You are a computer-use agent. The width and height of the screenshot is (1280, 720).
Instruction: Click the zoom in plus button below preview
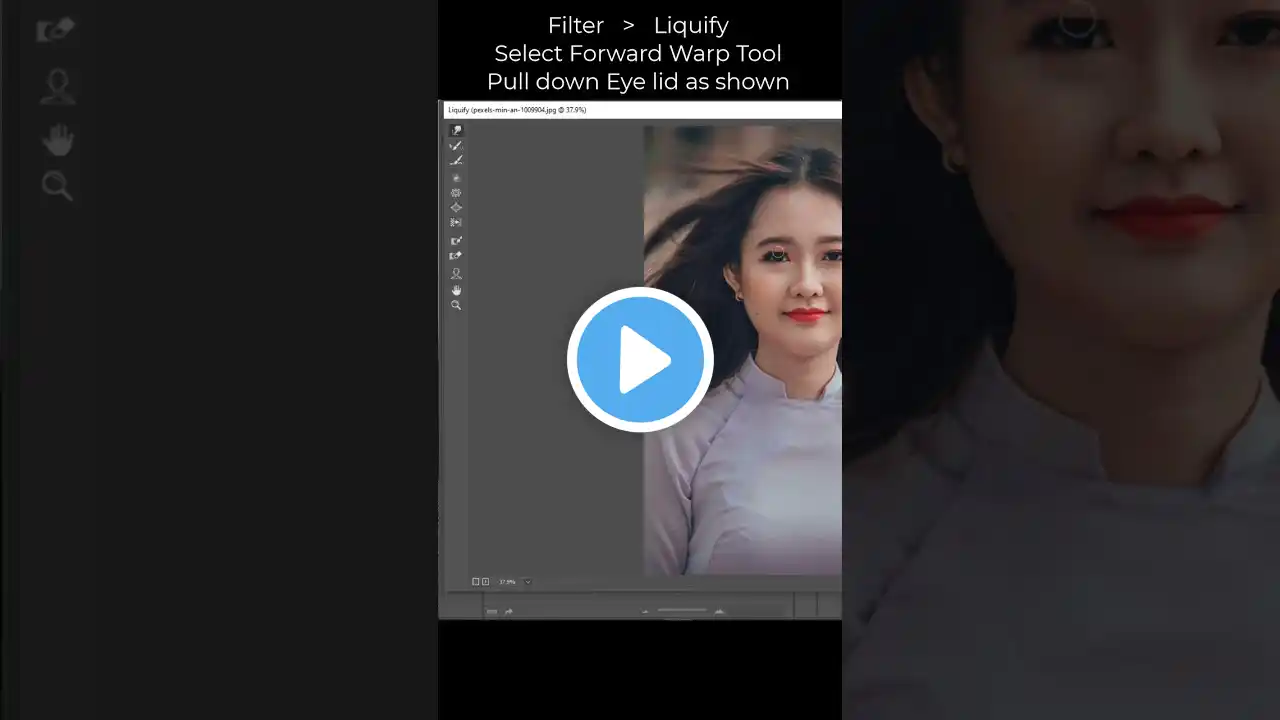[x=486, y=582]
